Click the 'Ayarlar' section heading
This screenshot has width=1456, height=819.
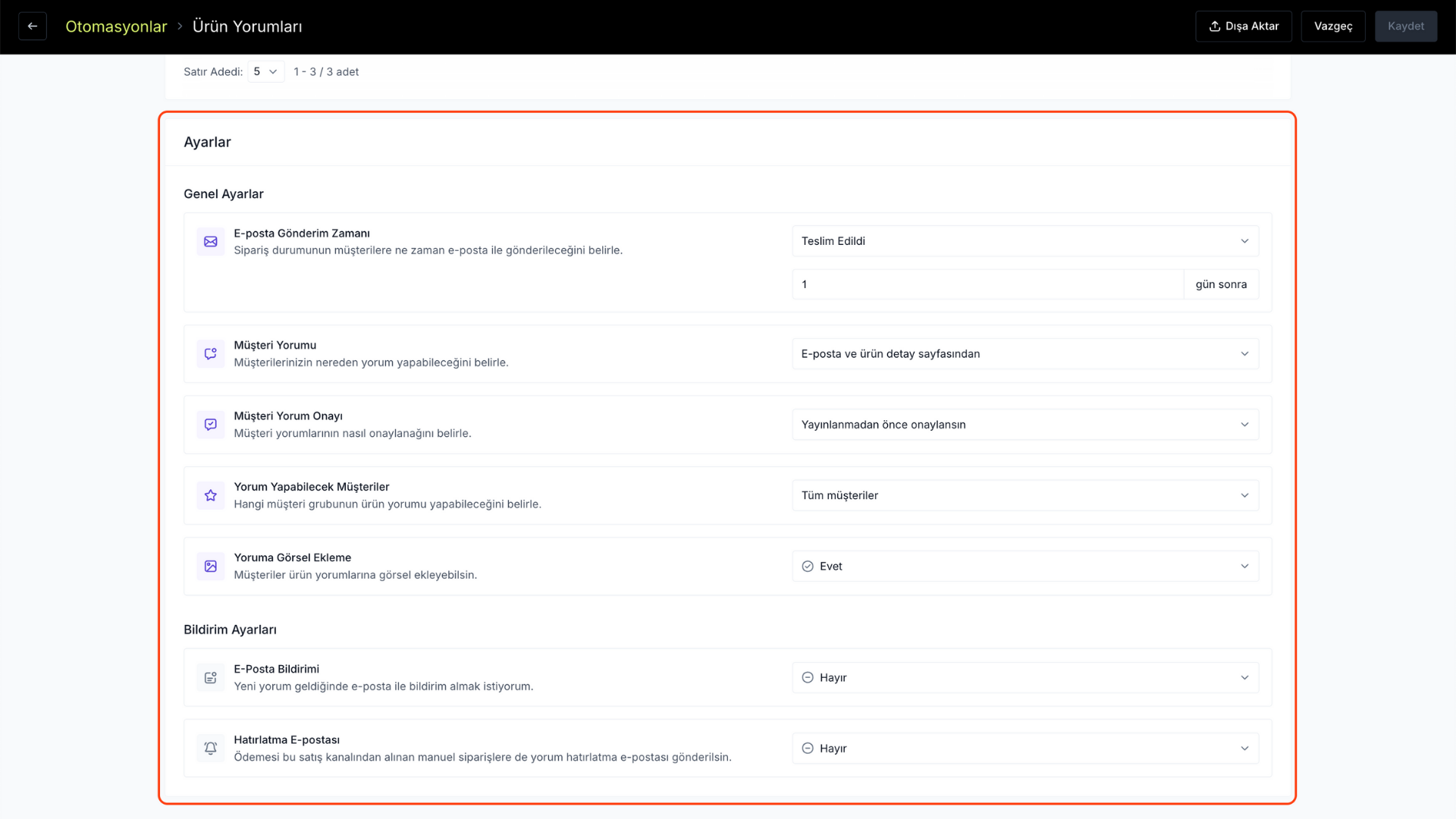pyautogui.click(x=207, y=143)
